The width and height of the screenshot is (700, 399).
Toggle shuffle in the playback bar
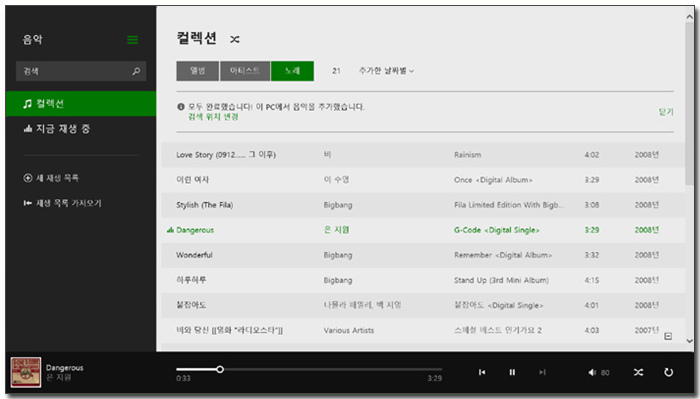(x=638, y=372)
